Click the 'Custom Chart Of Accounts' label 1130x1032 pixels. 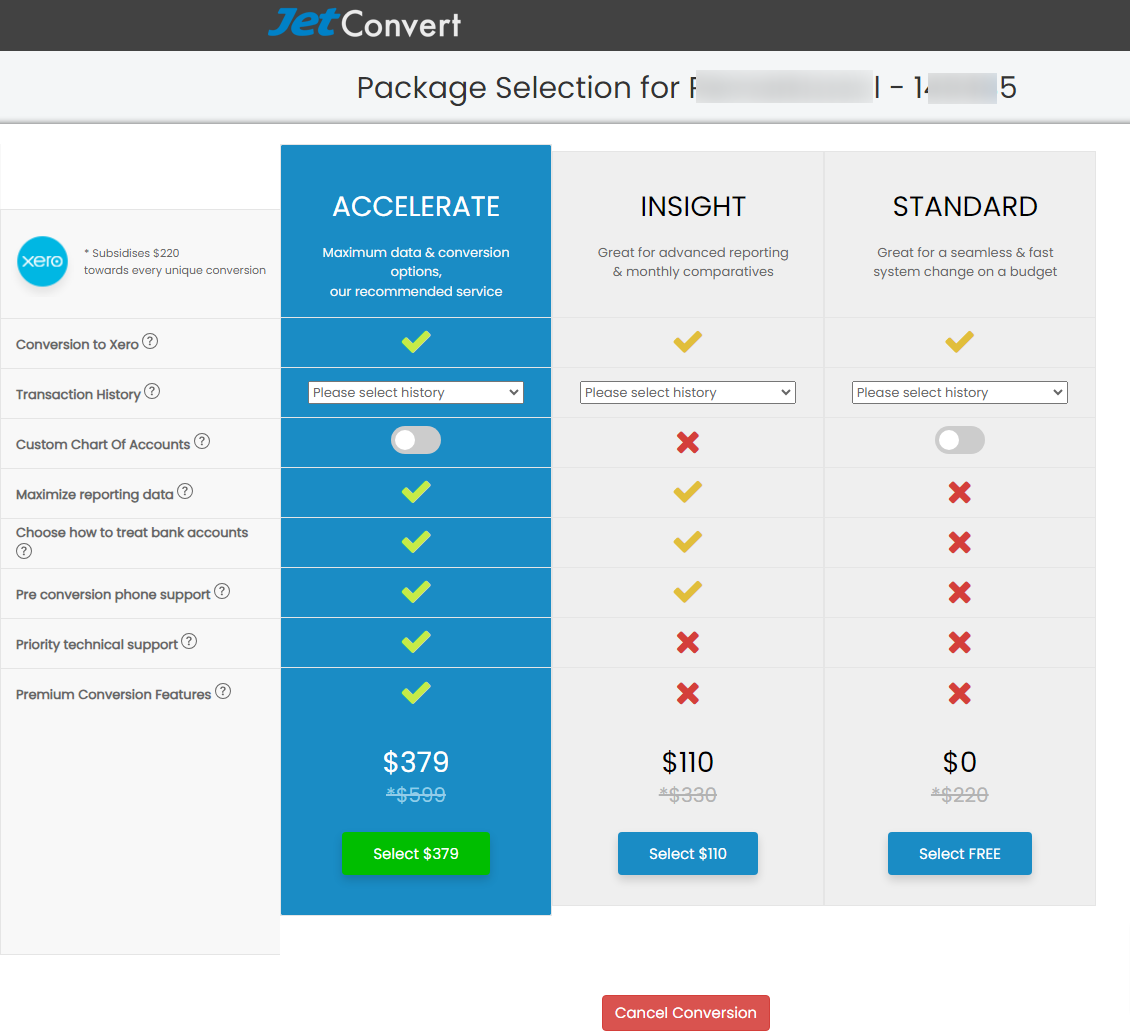103,445
